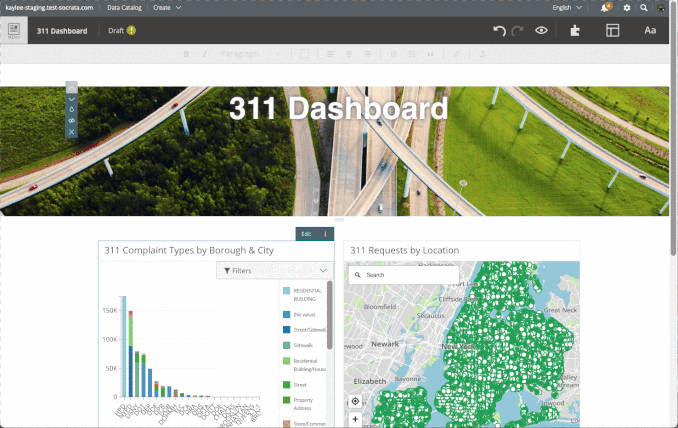Screen dimensions: 678x428
Task: Align text left
Action: pos(331,54)
